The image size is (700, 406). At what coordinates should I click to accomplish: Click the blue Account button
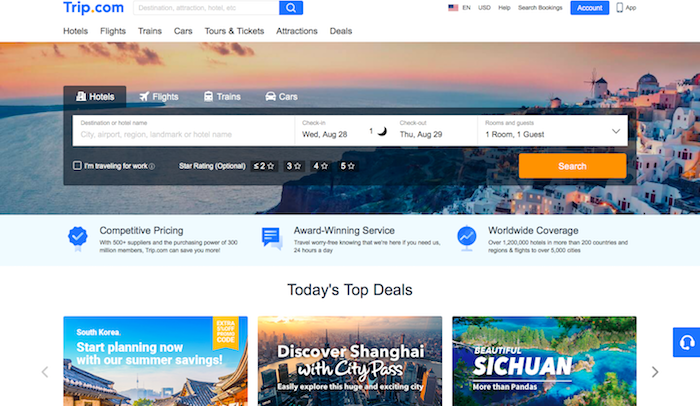point(589,8)
